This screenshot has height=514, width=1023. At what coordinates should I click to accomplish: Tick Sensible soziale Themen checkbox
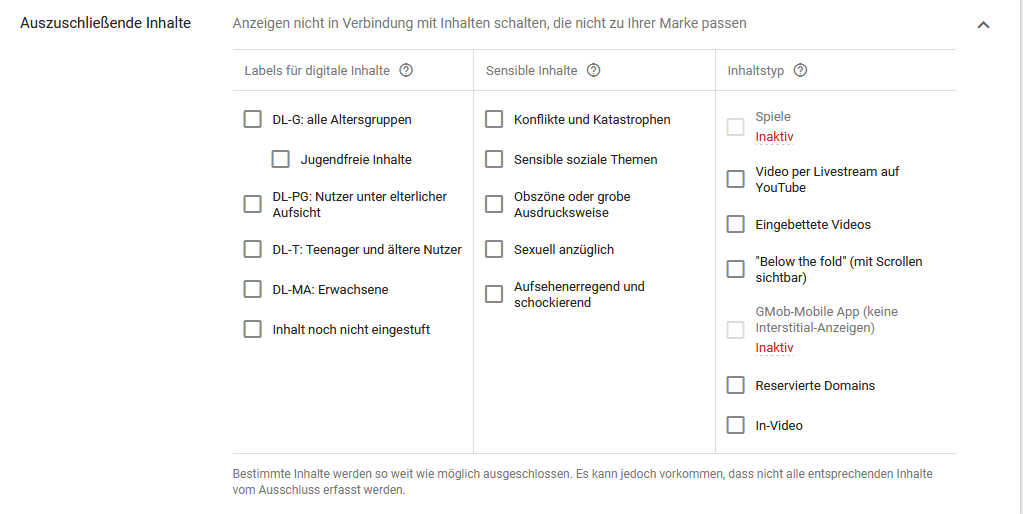coord(494,160)
